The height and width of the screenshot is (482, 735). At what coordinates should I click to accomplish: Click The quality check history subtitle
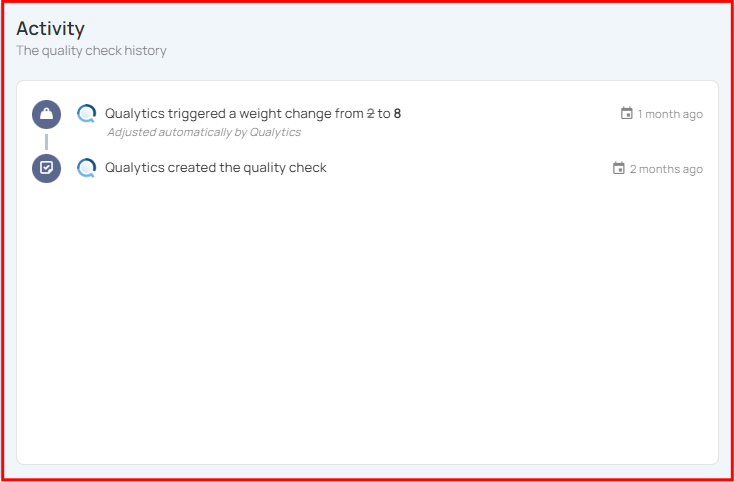click(x=91, y=51)
